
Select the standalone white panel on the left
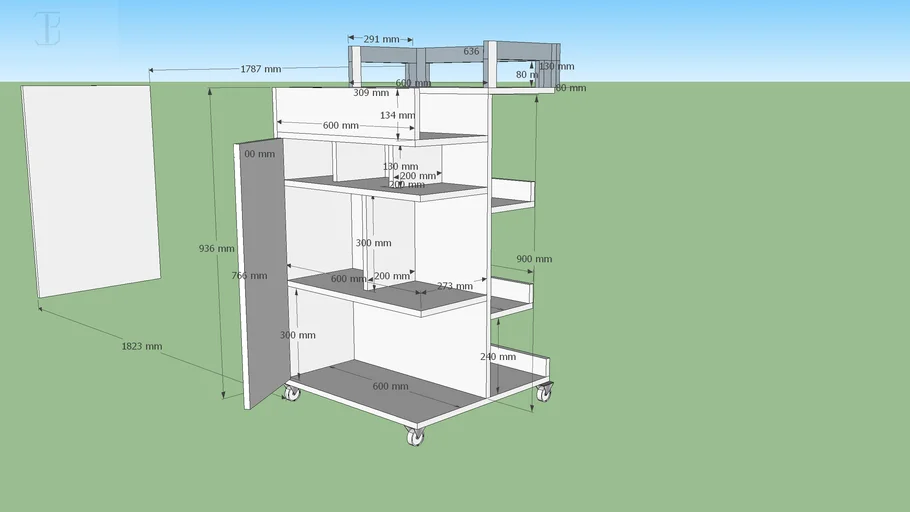click(92, 190)
